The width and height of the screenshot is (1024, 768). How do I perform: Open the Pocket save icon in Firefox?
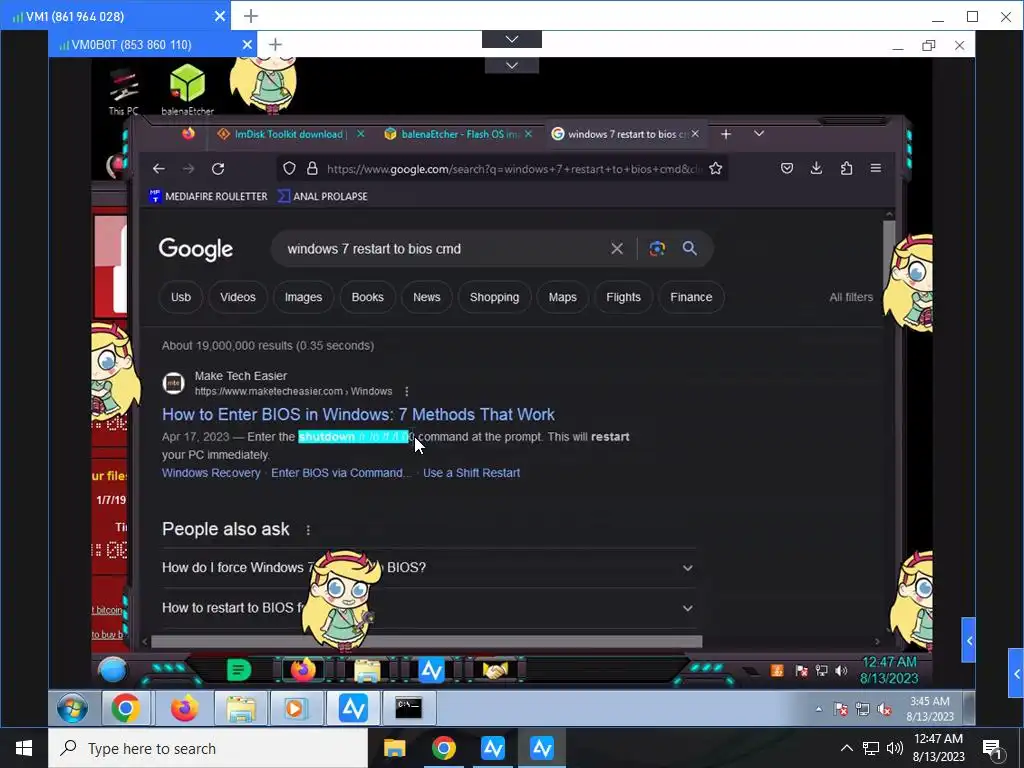click(787, 168)
